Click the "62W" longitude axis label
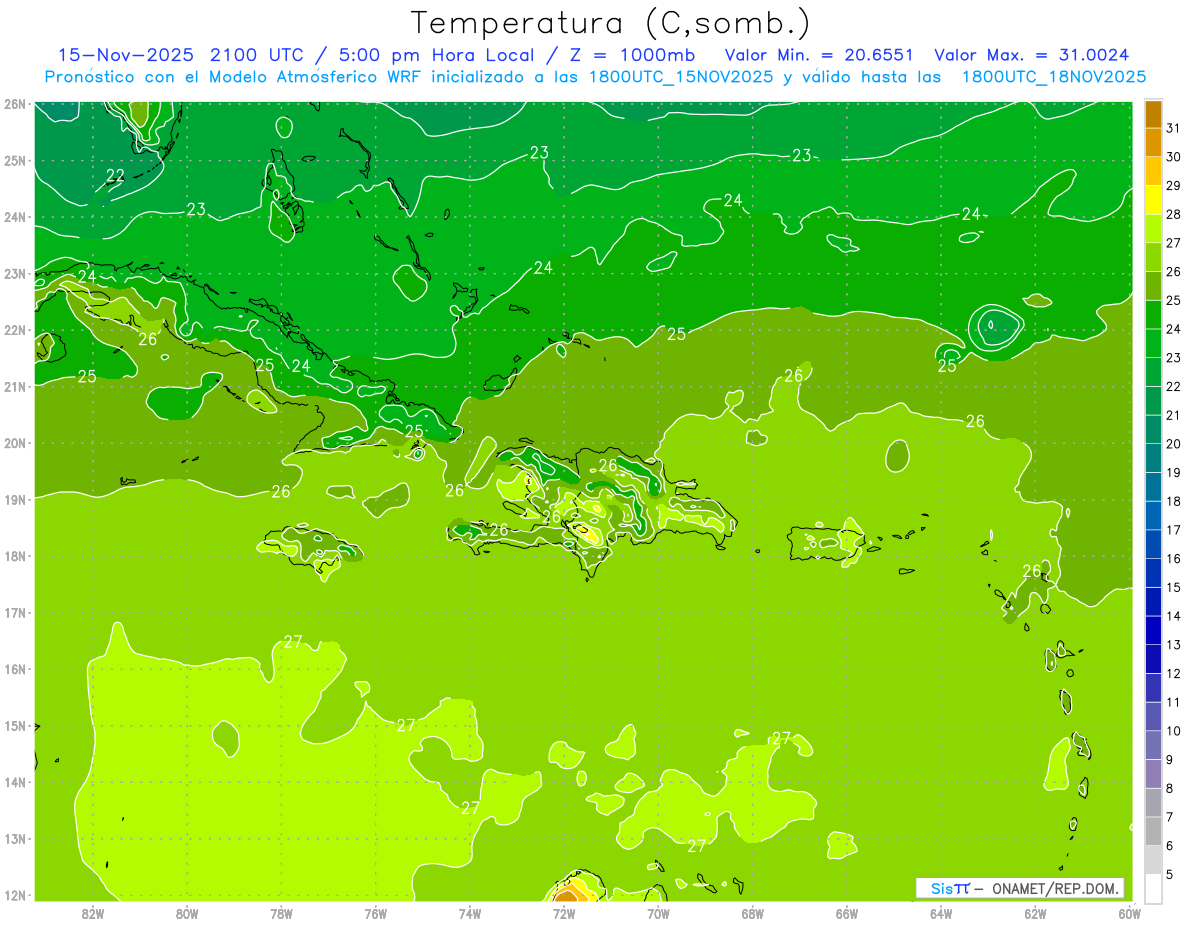The image size is (1200, 927). click(1035, 913)
